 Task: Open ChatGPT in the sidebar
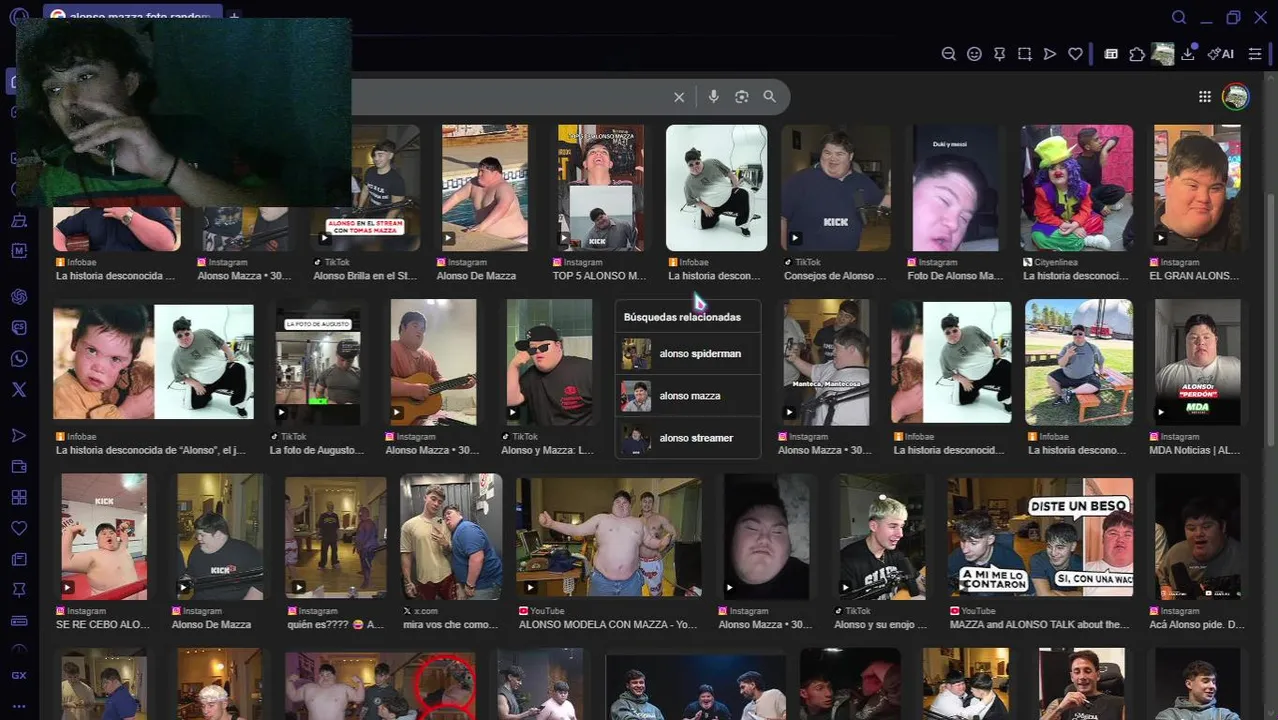18,297
